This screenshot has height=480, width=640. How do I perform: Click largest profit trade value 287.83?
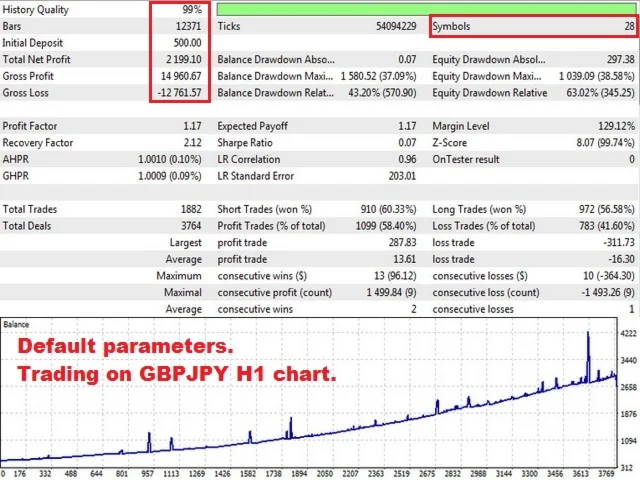pyautogui.click(x=402, y=243)
